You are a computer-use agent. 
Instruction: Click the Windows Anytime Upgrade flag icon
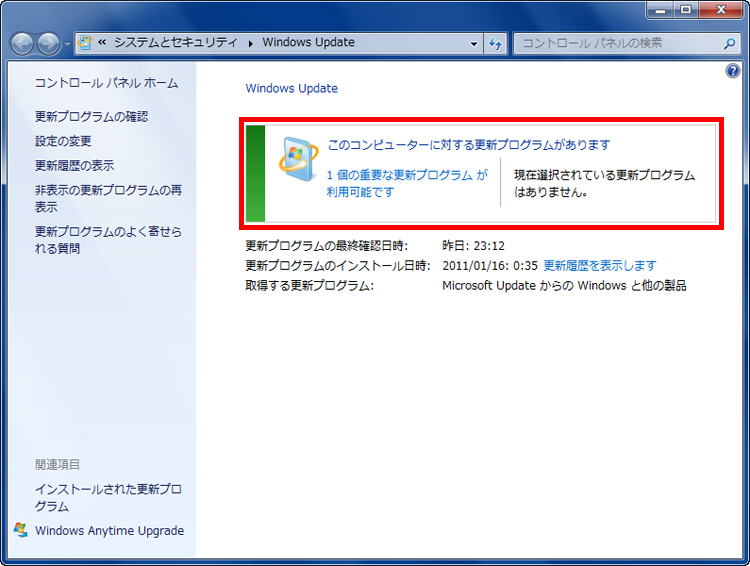21,530
